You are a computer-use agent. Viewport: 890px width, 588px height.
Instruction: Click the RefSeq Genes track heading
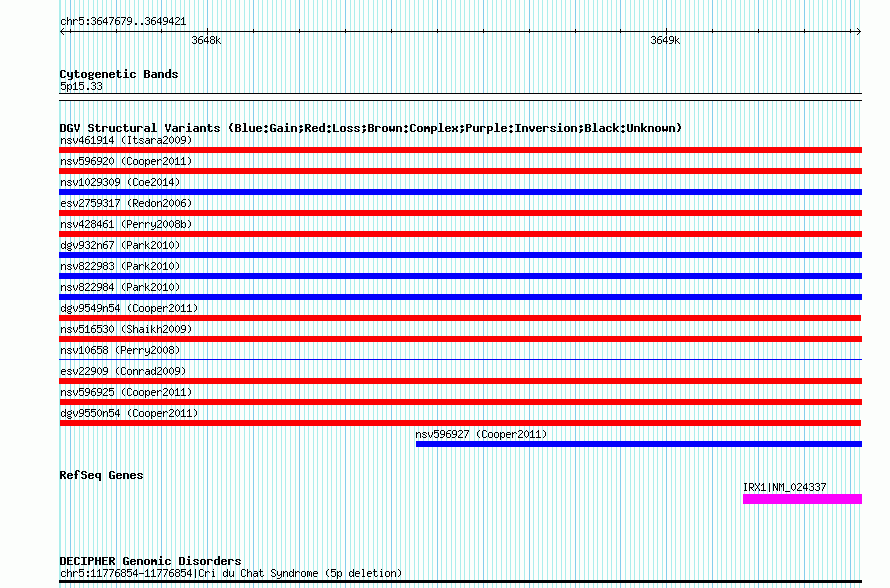pyautogui.click(x=101, y=475)
